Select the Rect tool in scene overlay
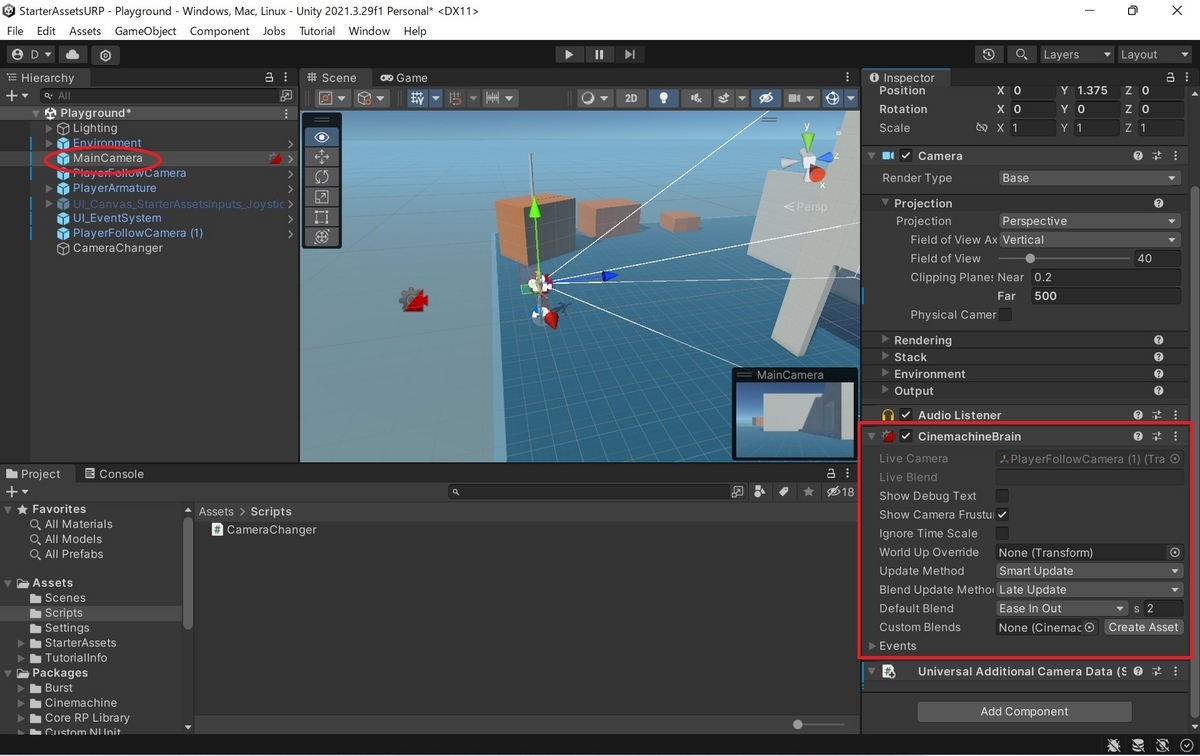 coord(321,217)
